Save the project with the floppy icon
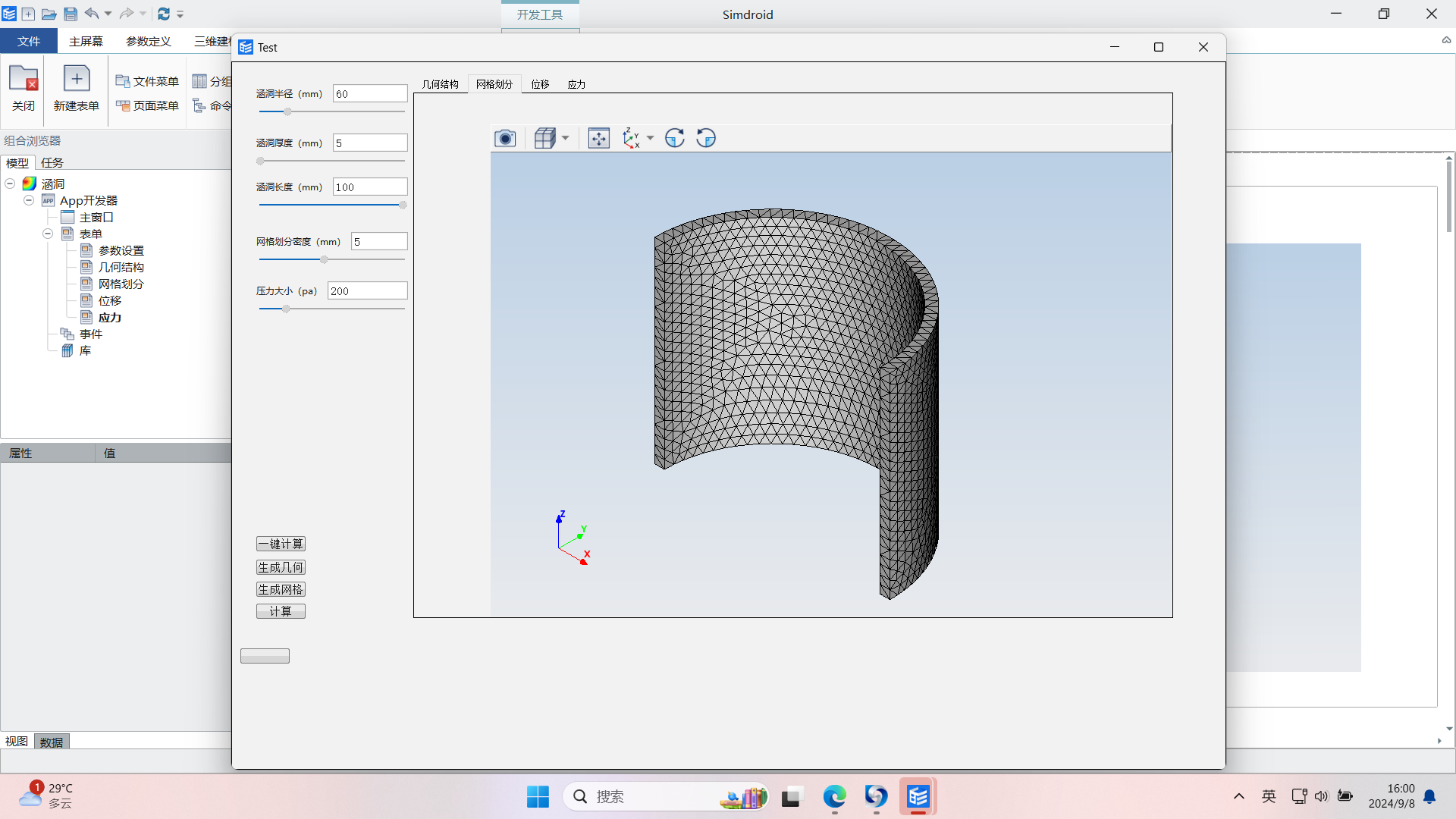Viewport: 1456px width, 819px height. click(x=71, y=14)
